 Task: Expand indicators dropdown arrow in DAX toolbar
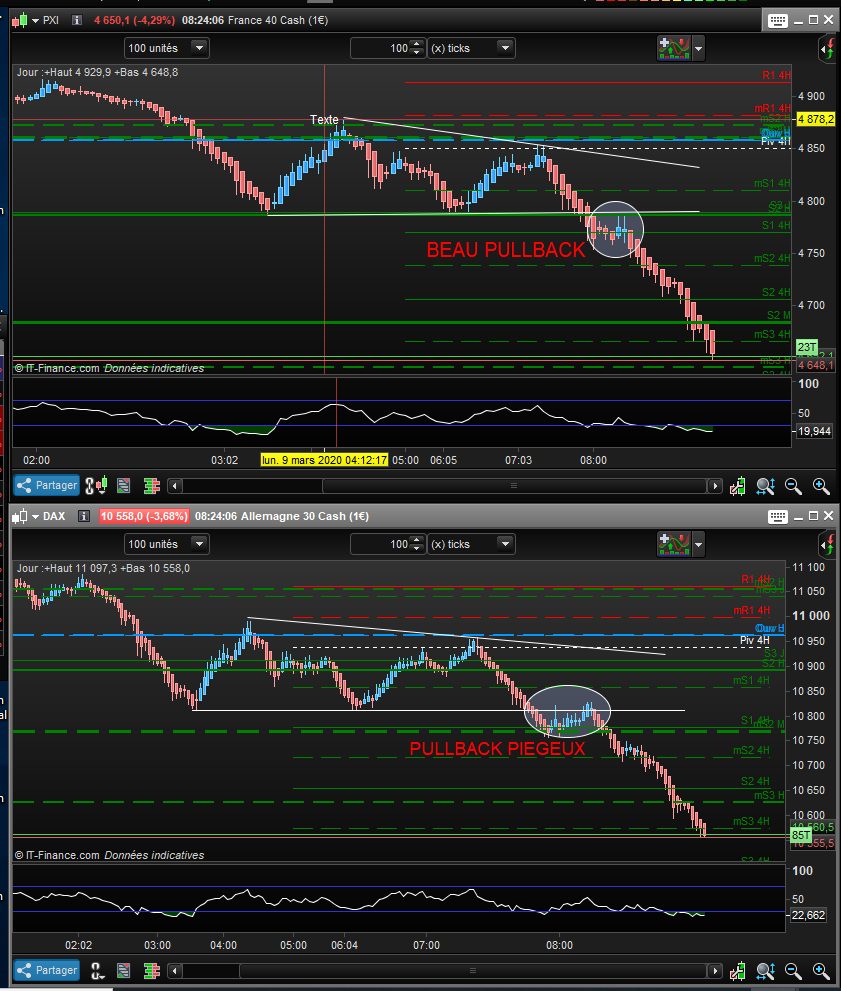698,544
